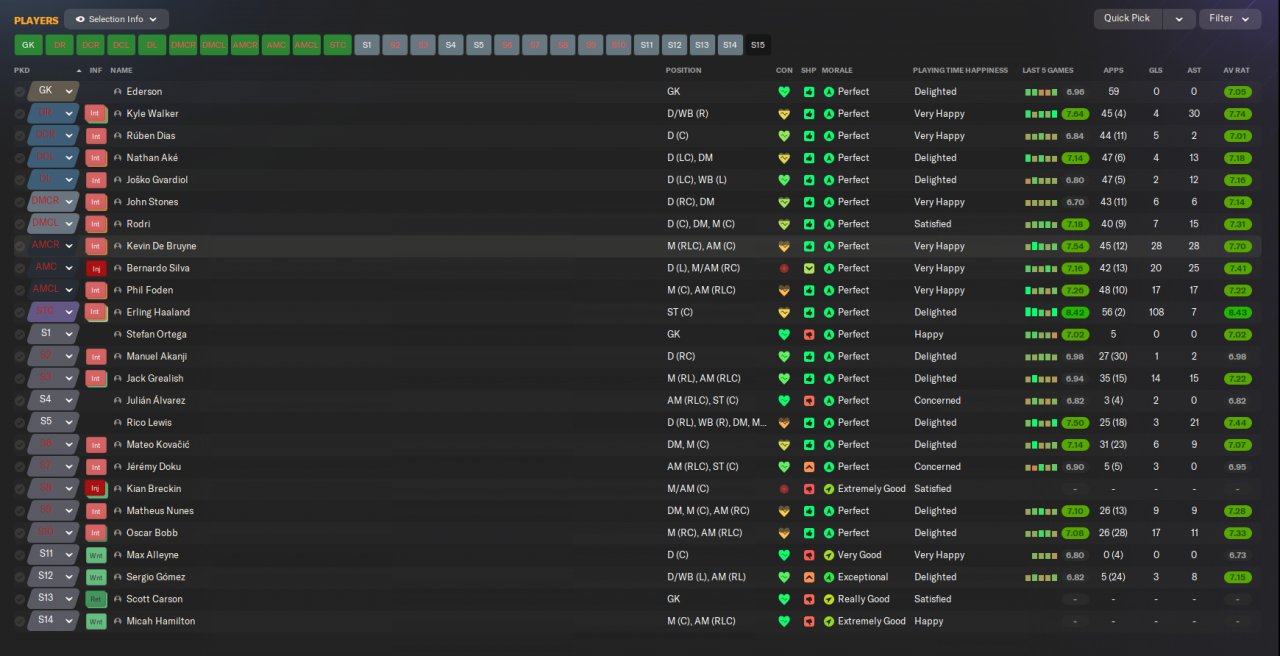This screenshot has height=656, width=1280.
Task: Toggle the pick circle for Nathan Aké
Action: 20,158
